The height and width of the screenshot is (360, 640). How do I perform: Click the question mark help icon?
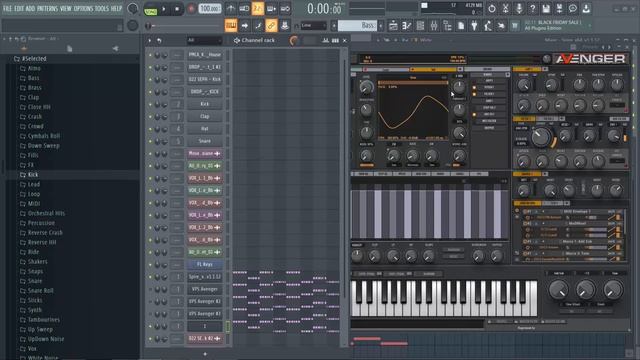532,9
